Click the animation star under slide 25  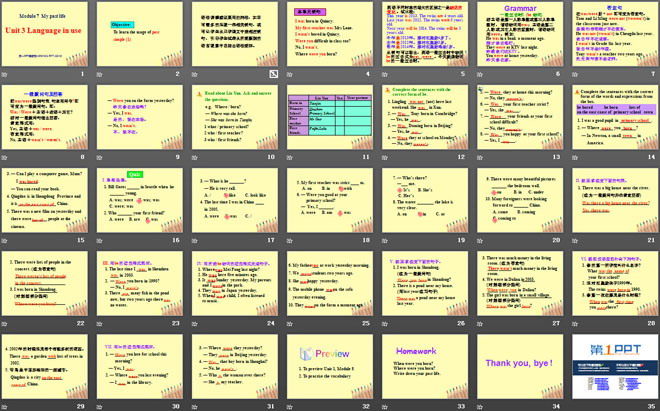pos(290,324)
